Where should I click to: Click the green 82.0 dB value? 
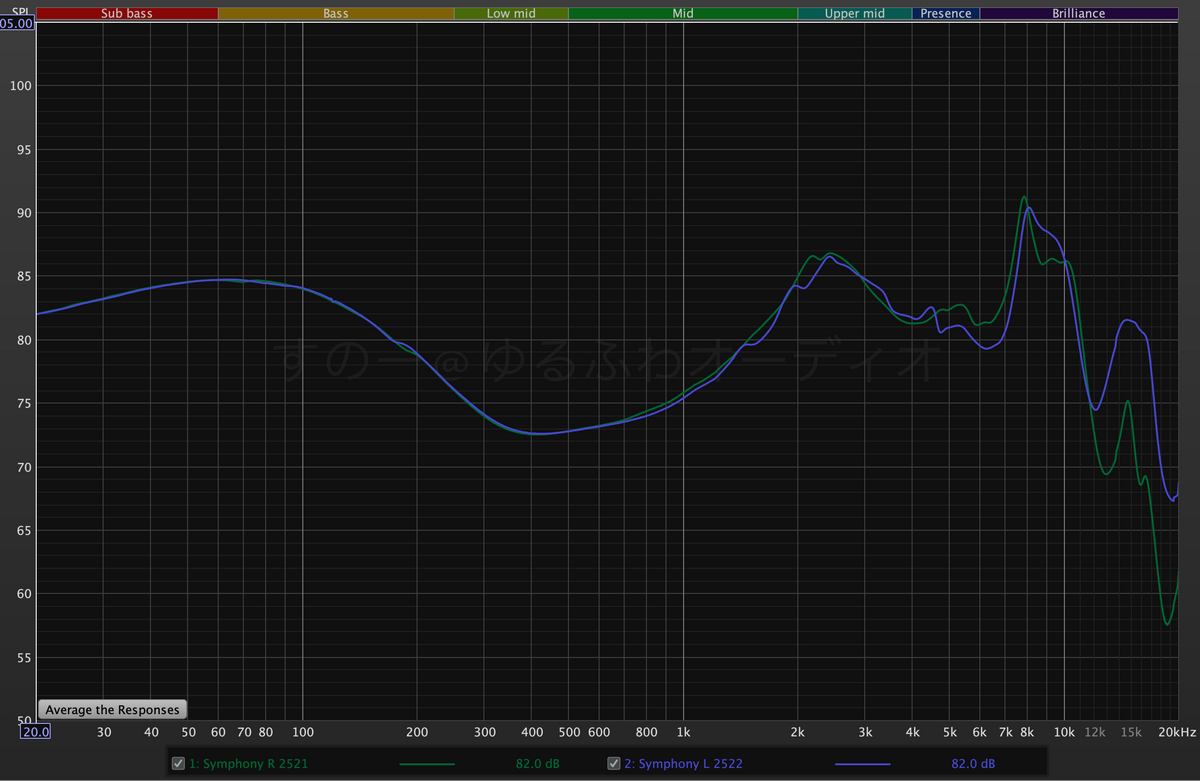coord(538,764)
